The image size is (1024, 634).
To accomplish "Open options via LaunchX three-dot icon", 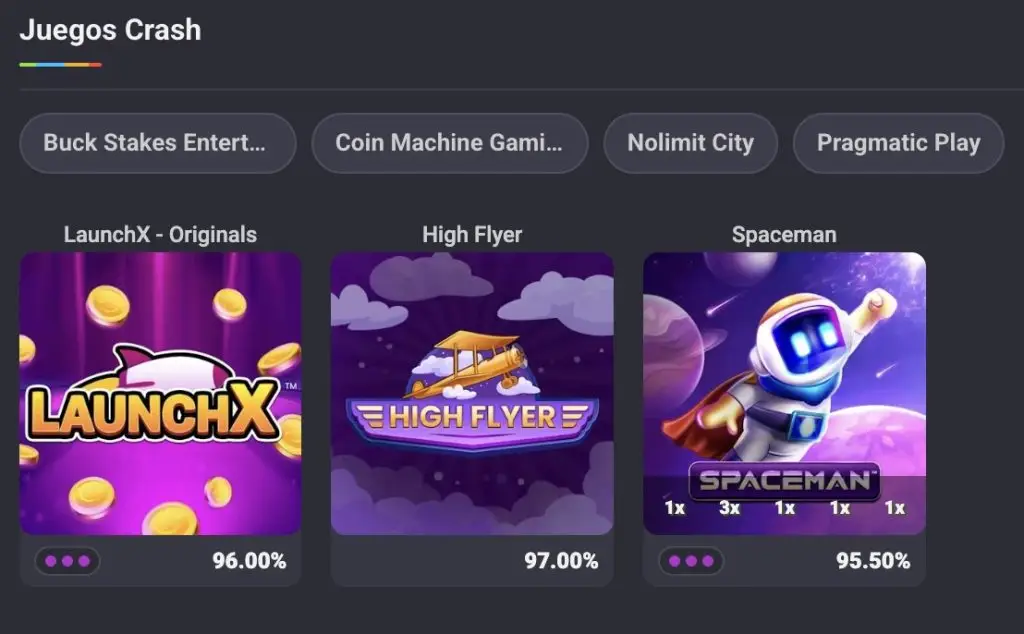I will [66, 561].
